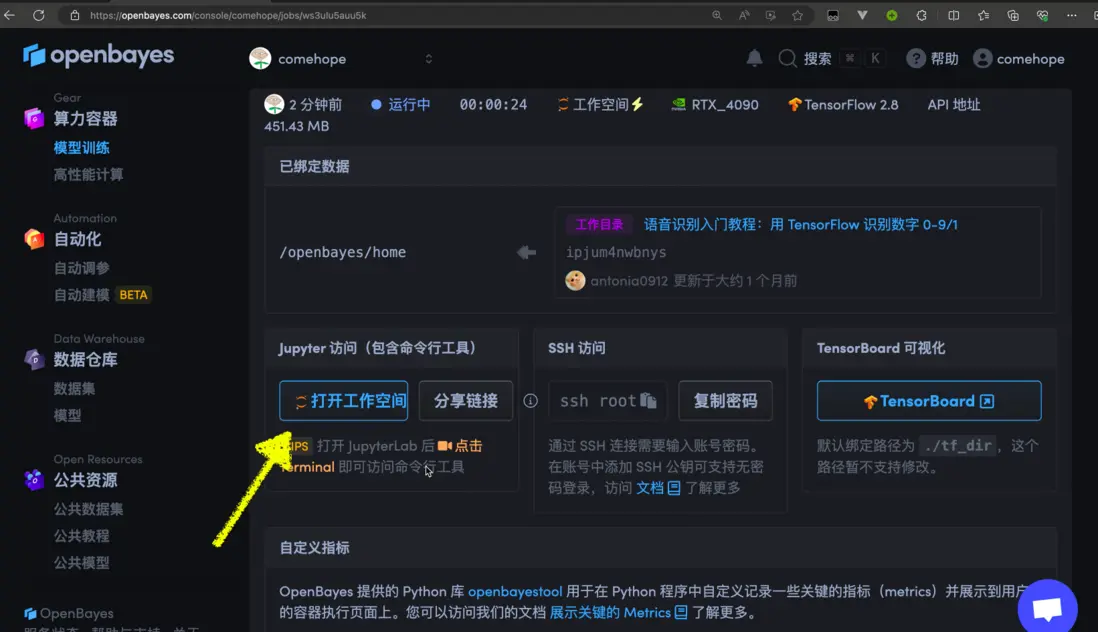Click the 算力容器 cube icon

tap(34, 118)
